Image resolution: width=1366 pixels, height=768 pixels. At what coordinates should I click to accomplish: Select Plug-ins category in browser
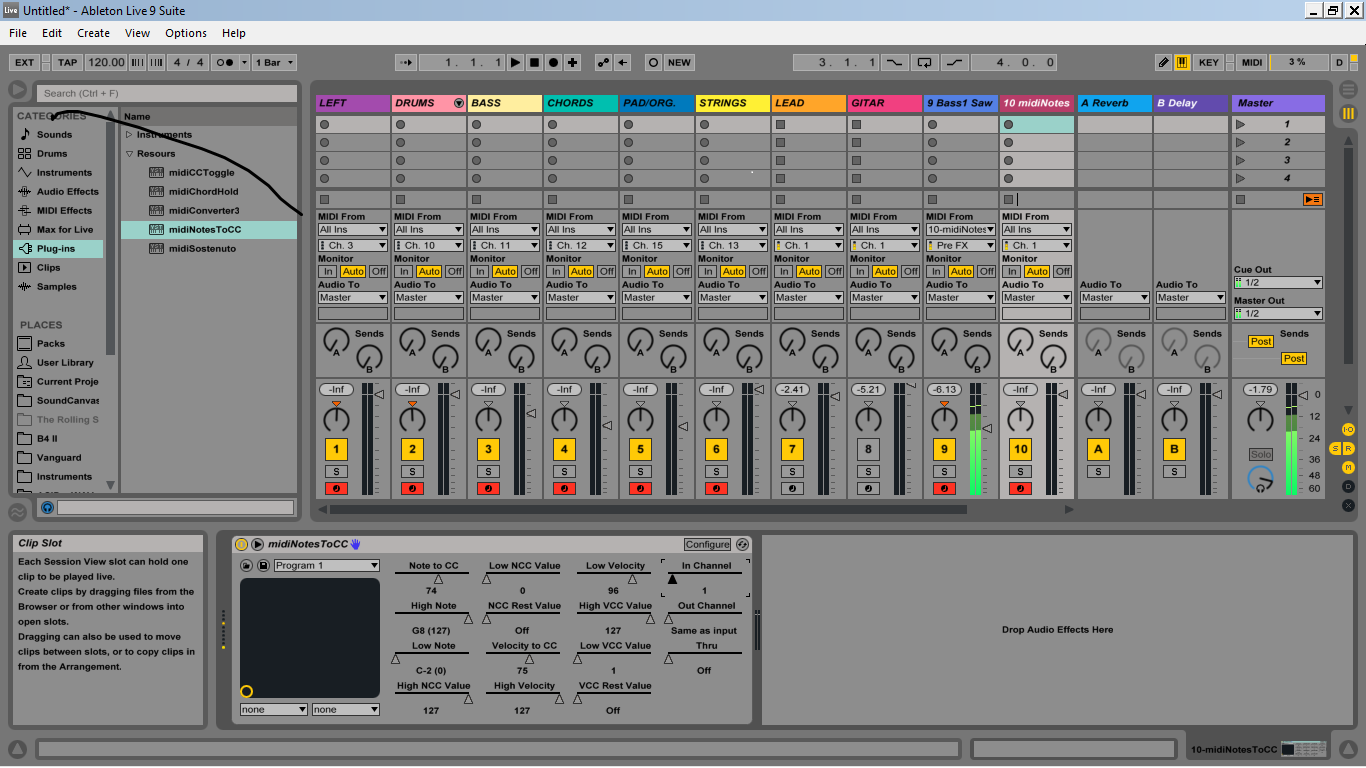point(58,248)
